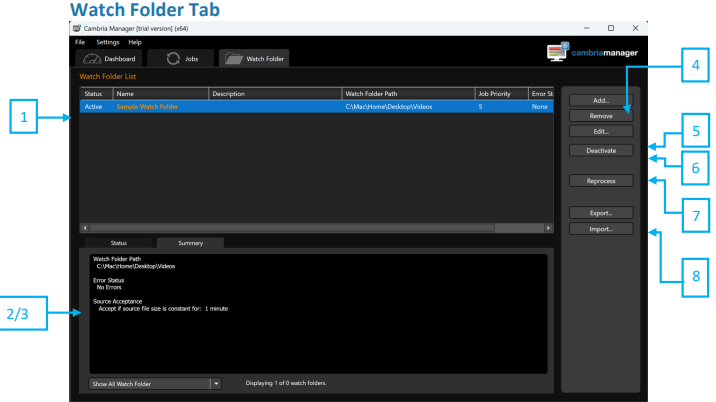716x402 pixels.
Task: Click the Error status None cell
Action: [x=539, y=106]
